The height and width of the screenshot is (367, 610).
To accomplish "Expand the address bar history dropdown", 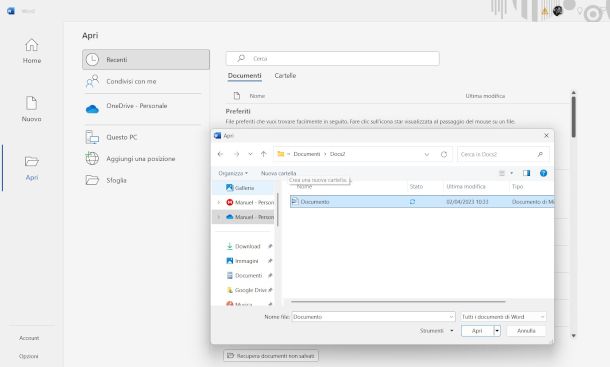I will coord(427,155).
